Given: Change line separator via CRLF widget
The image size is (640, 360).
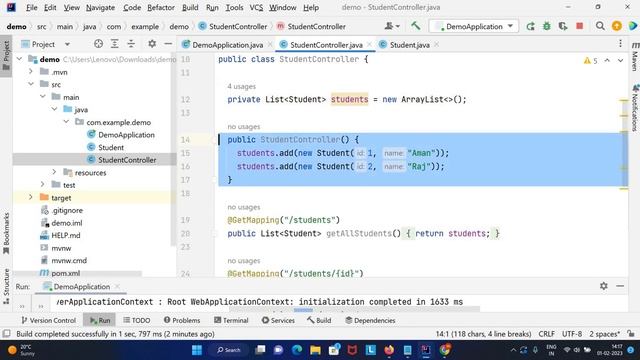Looking at the screenshot, I should click(x=546, y=334).
